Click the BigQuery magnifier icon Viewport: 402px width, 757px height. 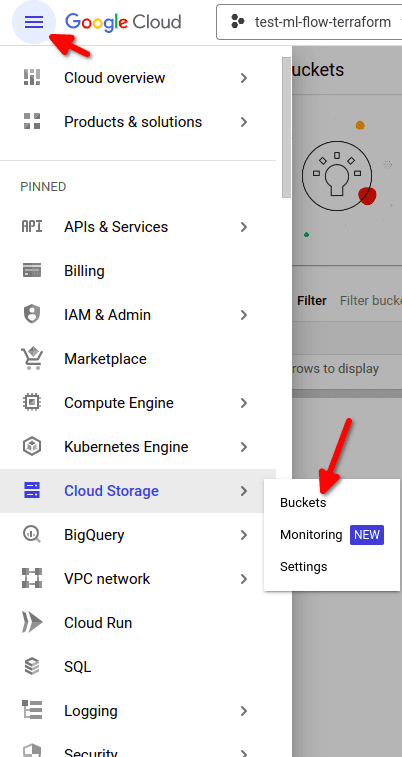click(32, 534)
